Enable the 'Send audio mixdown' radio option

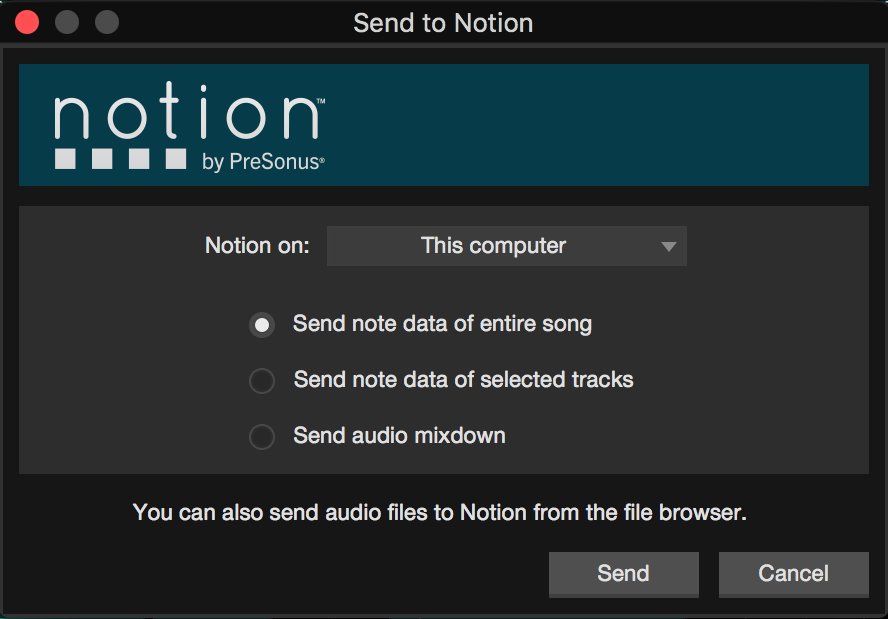point(262,437)
